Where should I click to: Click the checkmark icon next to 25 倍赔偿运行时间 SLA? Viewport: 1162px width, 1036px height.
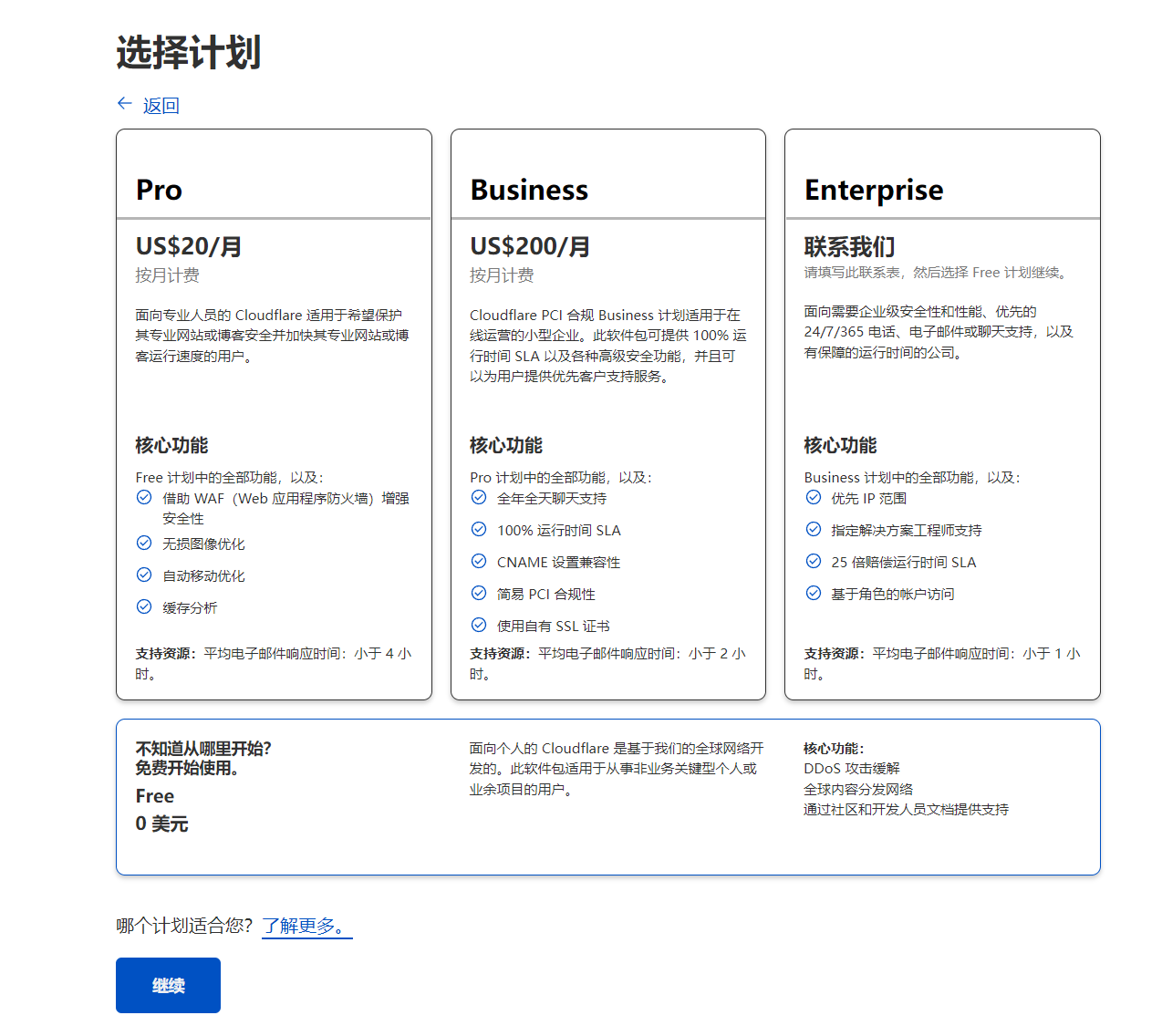coord(814,561)
